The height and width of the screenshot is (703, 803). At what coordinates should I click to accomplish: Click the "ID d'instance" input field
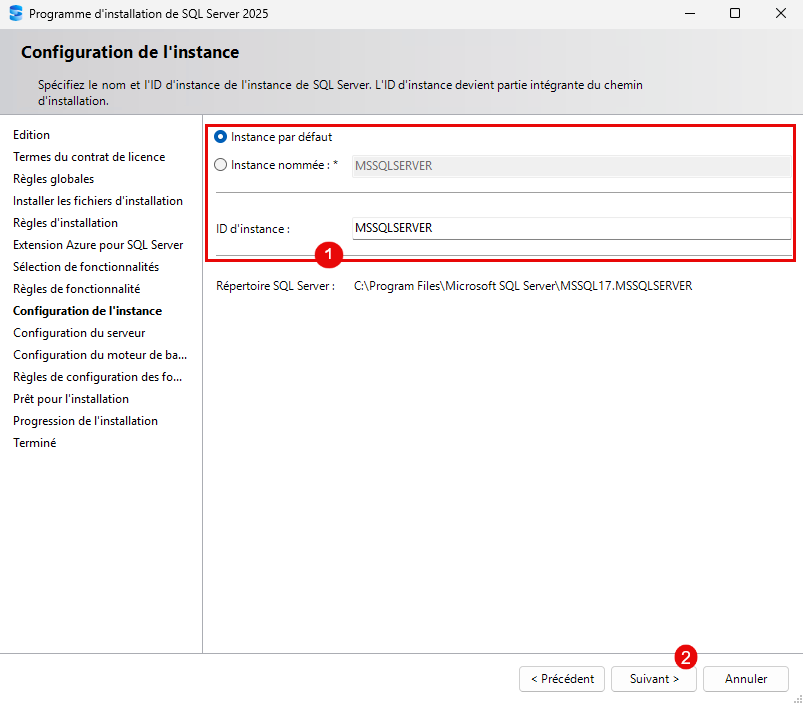pyautogui.click(x=572, y=228)
